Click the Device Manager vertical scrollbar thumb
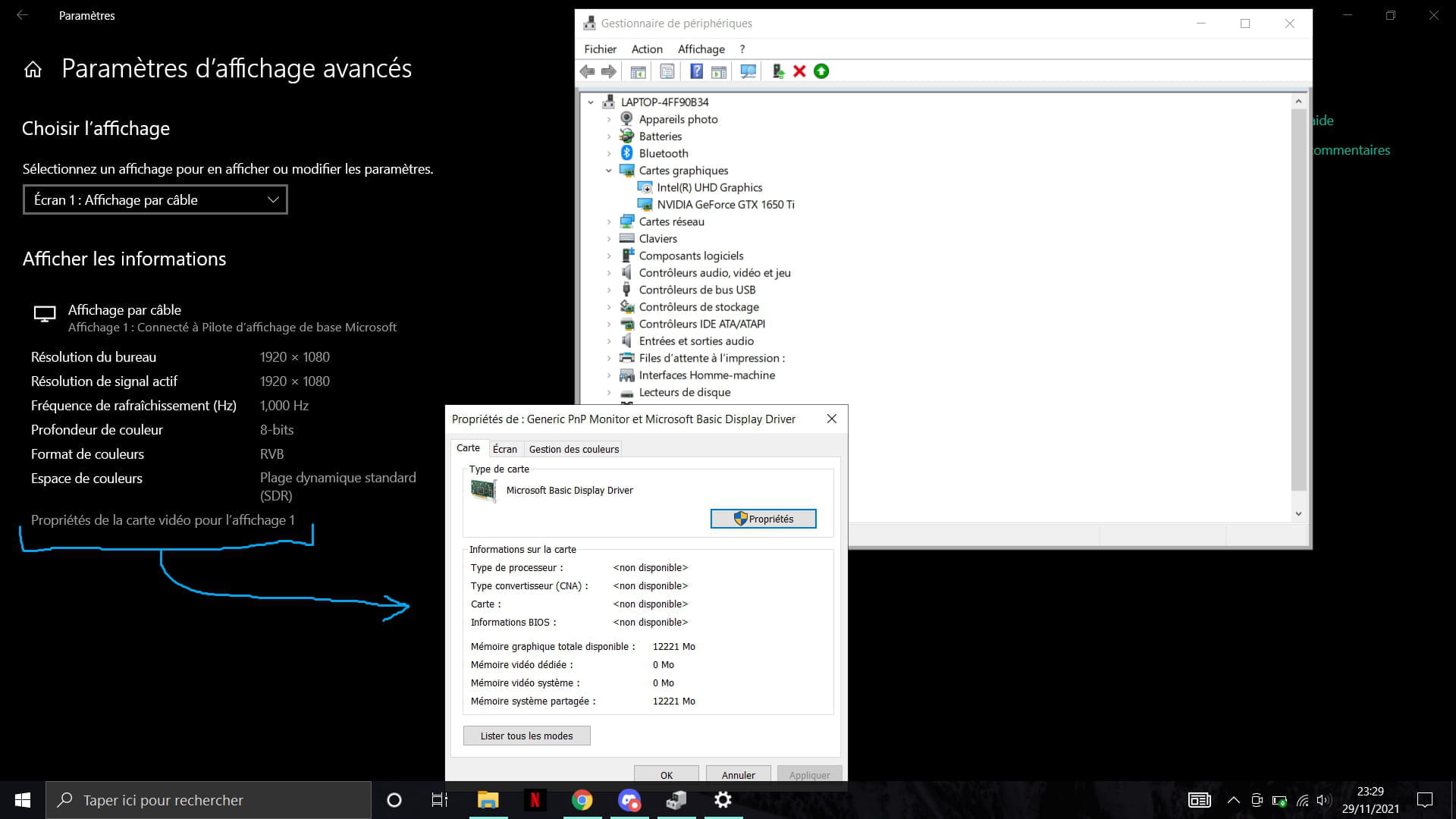 point(1298,300)
